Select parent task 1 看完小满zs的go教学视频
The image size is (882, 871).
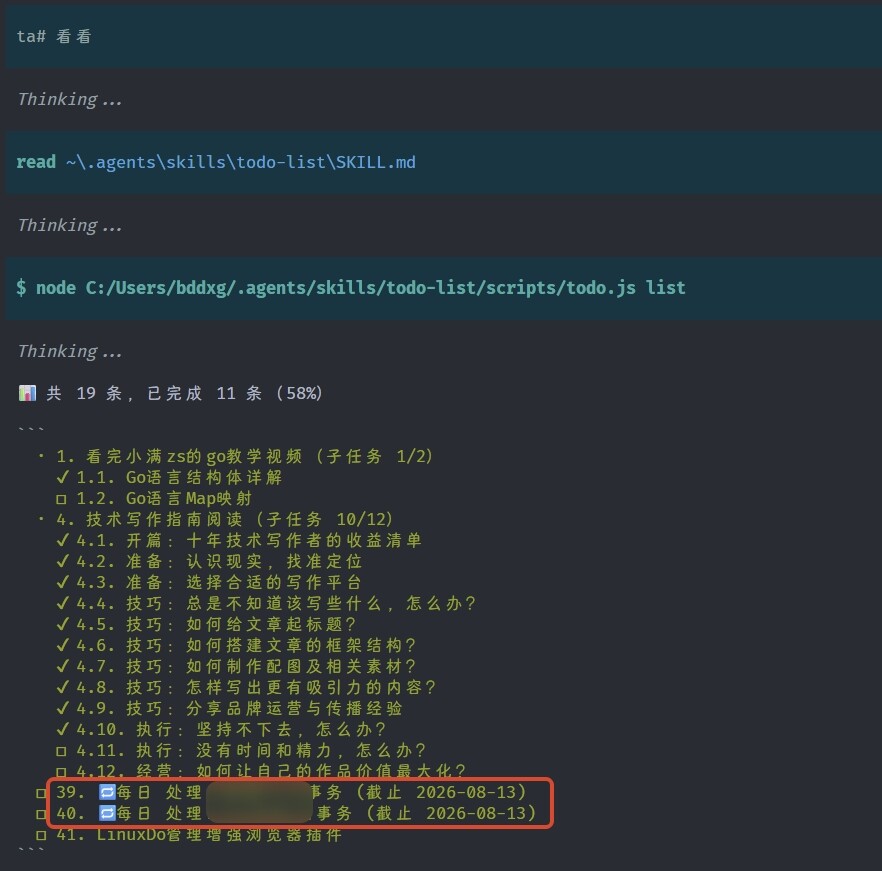pyautogui.click(x=245, y=456)
